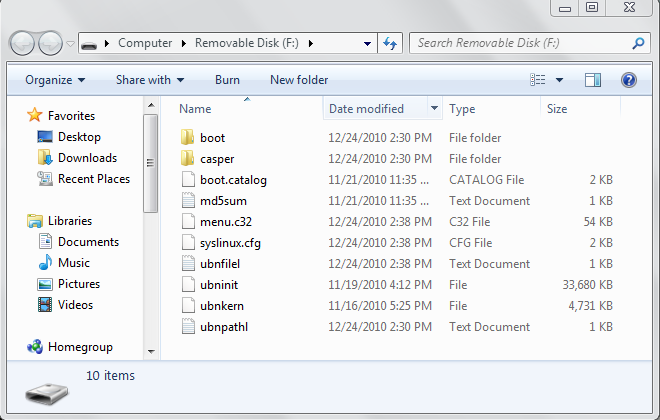Click the Forward navigation arrow button
Image resolution: width=660 pixels, height=420 pixels.
click(51, 43)
